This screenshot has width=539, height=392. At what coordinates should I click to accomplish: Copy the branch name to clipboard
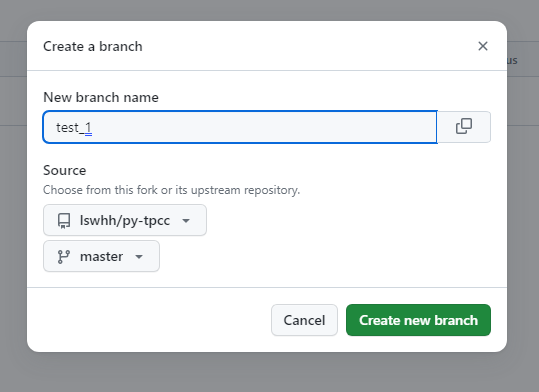(x=464, y=127)
